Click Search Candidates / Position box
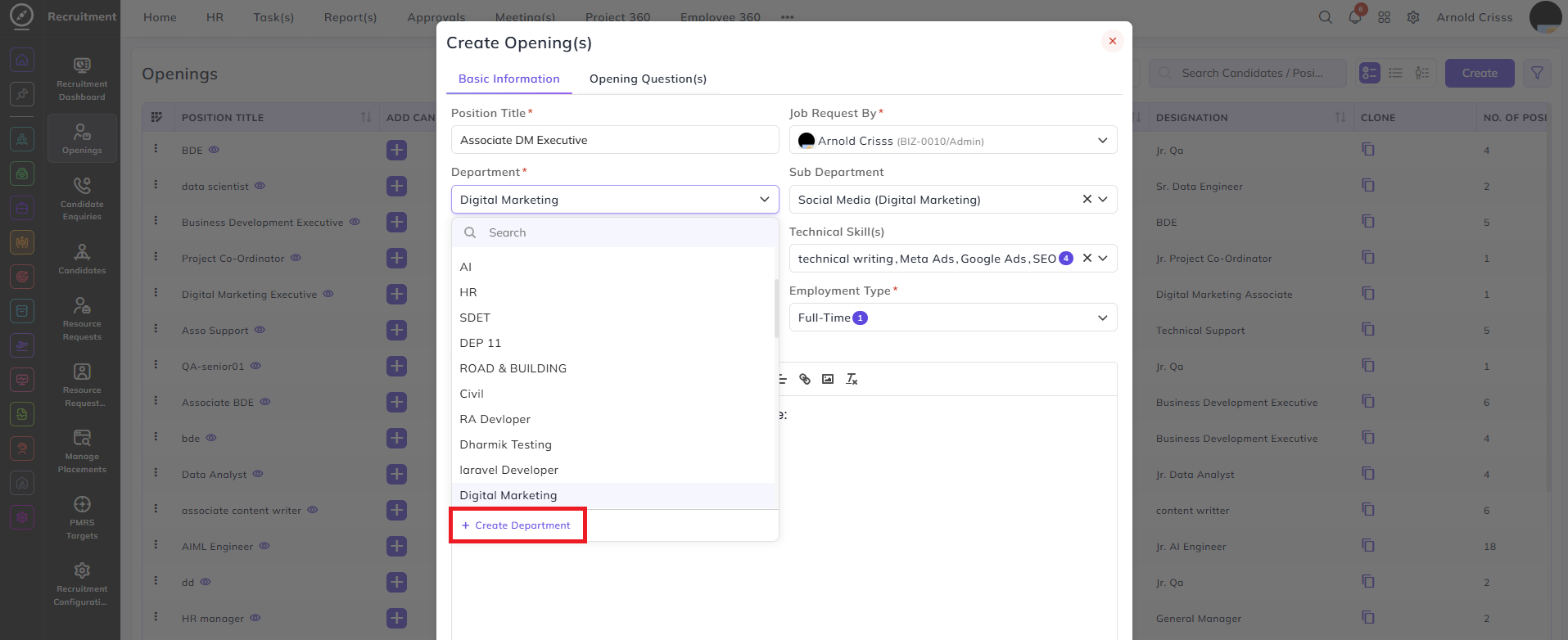The height and width of the screenshot is (640, 1568). (x=1248, y=73)
